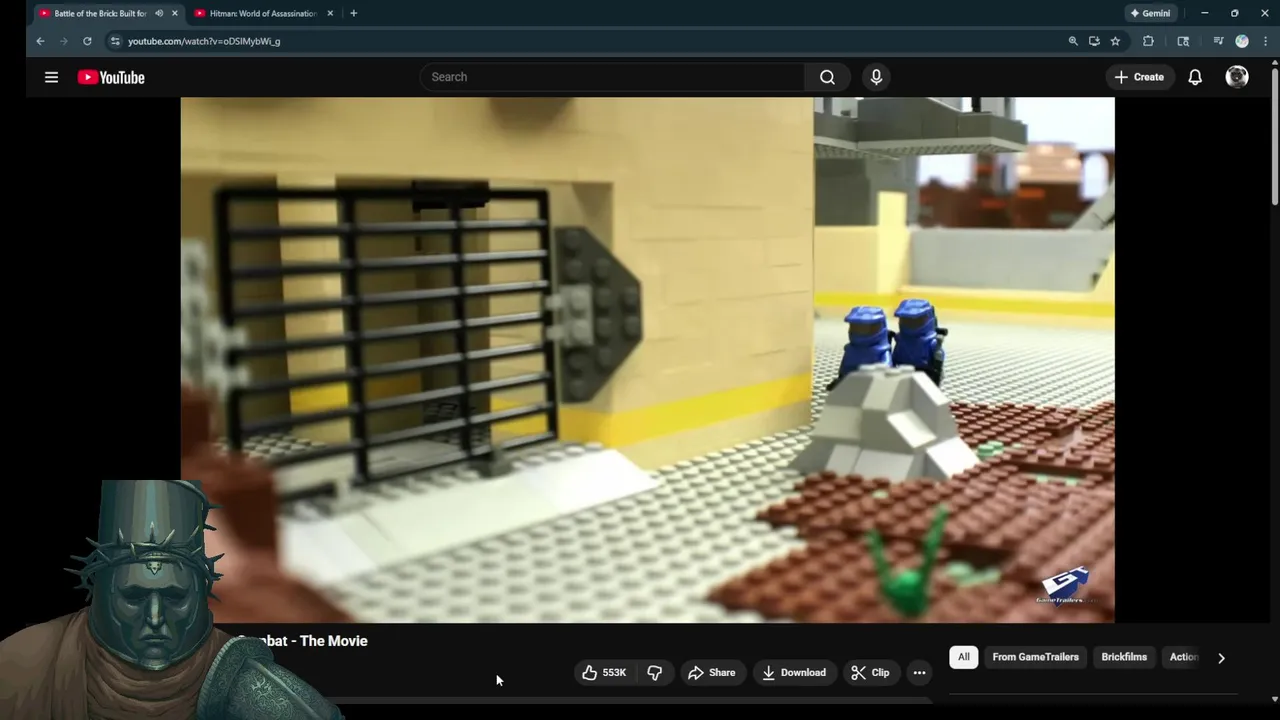Select the All filter chip
Screen dimensions: 1280x720
(963, 657)
